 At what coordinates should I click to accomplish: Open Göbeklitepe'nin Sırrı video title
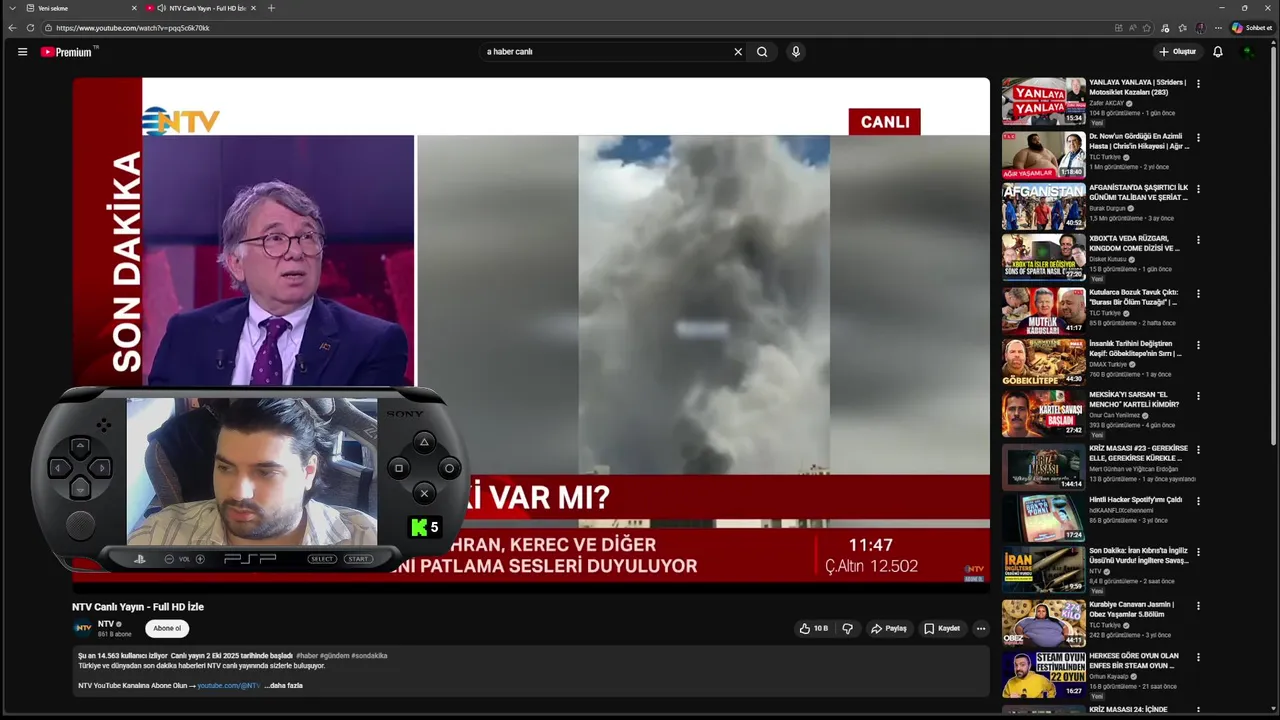tap(1136, 348)
